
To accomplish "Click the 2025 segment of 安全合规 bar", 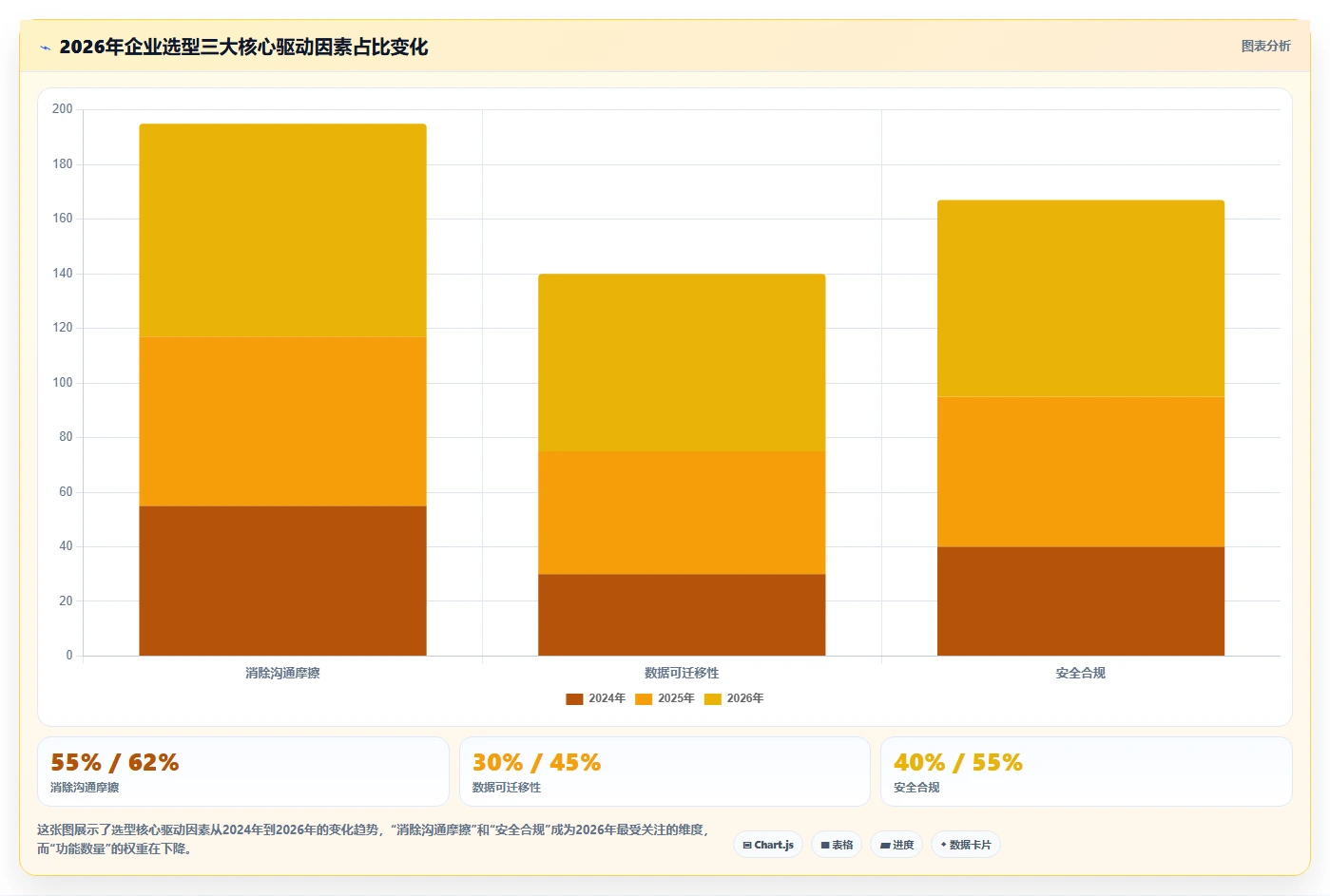I will [x=1081, y=471].
